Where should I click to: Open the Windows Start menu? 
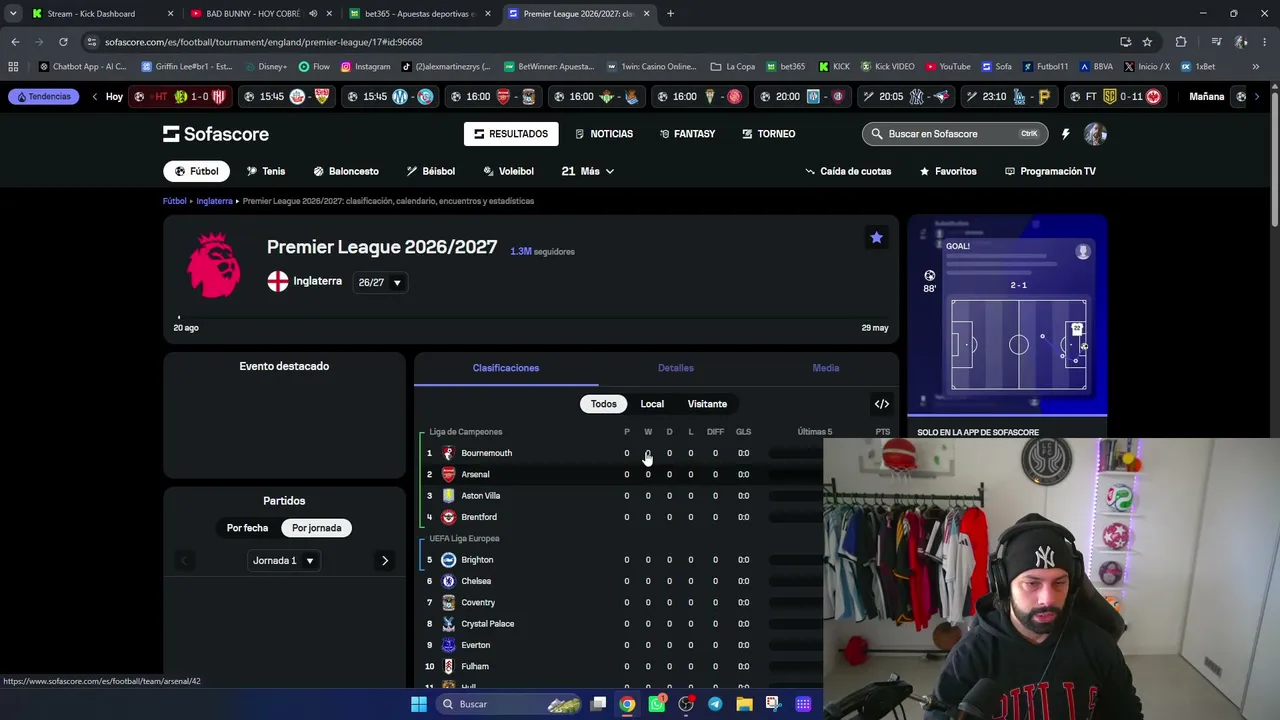tap(419, 704)
